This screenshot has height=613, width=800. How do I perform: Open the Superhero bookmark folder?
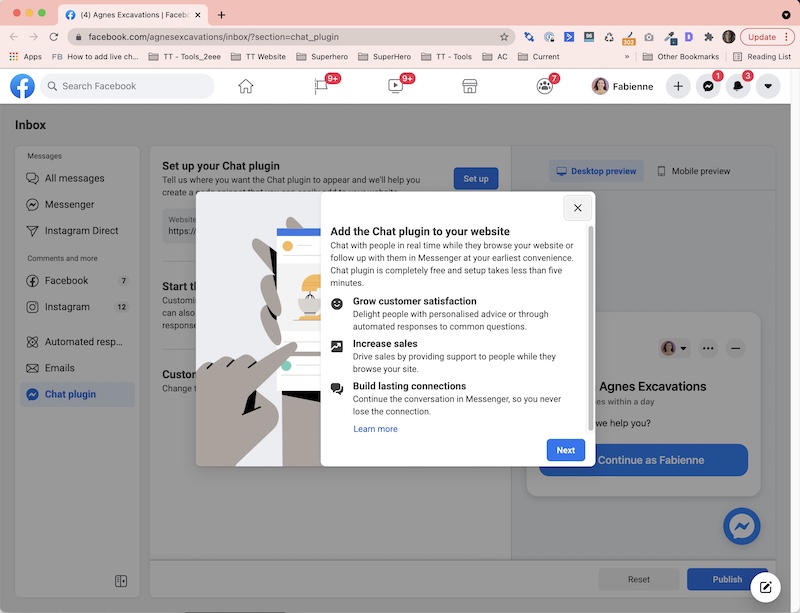[322, 57]
